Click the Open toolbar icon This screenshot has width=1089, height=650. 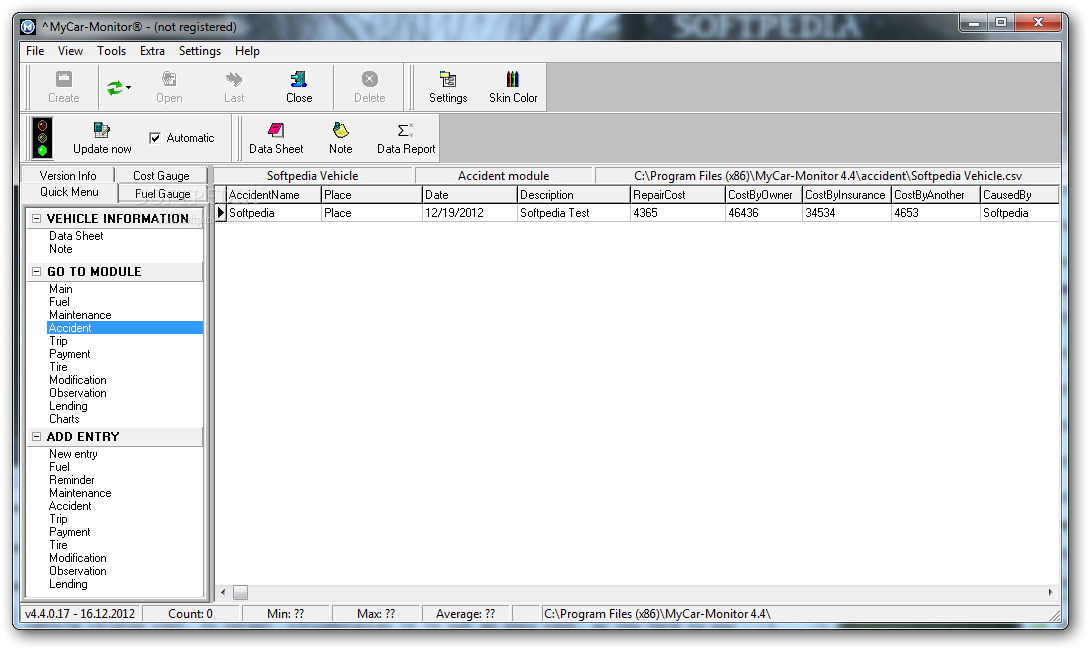point(169,87)
